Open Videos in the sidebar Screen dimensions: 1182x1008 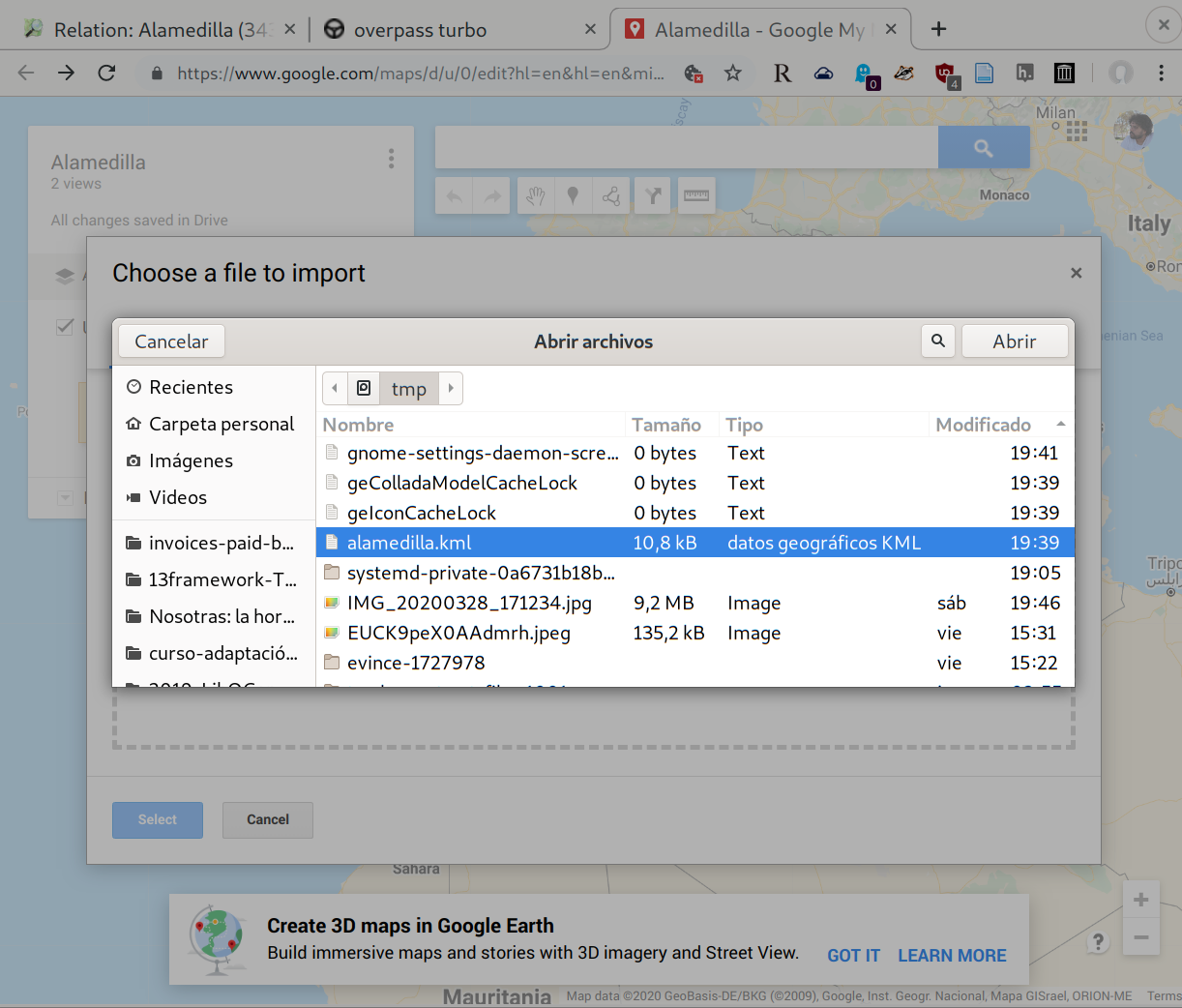click(178, 497)
